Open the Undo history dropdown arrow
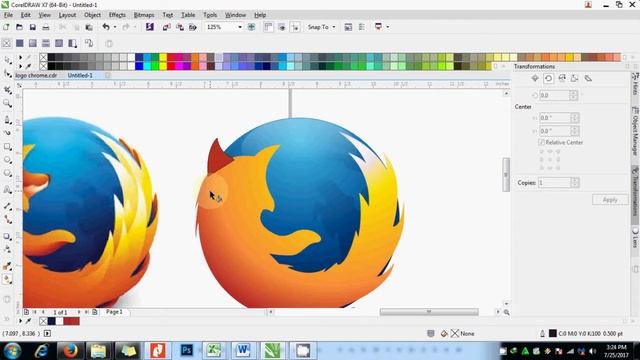The width and height of the screenshot is (640, 360). [x=115, y=27]
